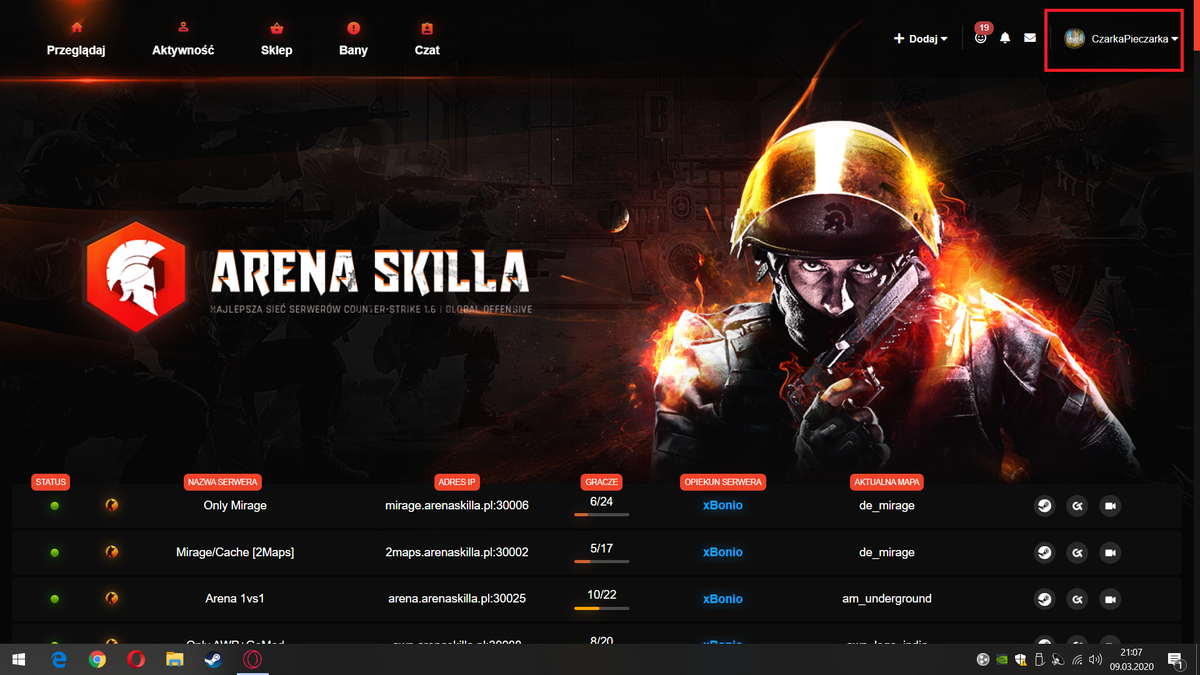Screen dimensions: 1200x675
Task: Connect via Steam to Only Mirage server
Action: coord(1044,506)
